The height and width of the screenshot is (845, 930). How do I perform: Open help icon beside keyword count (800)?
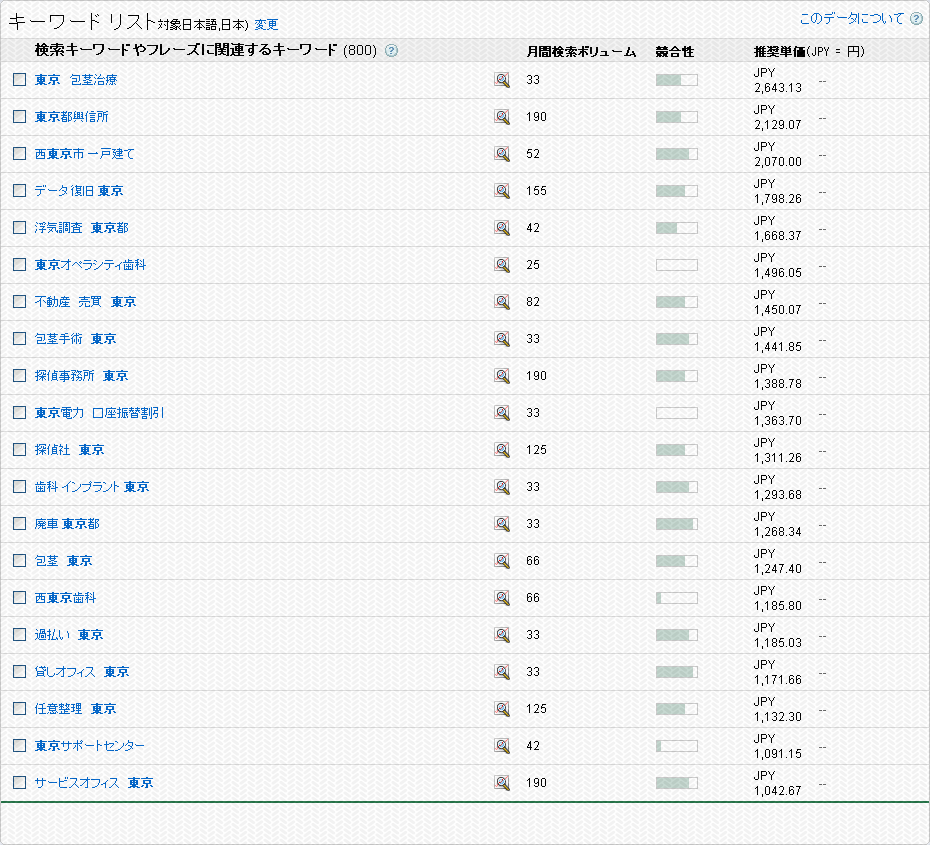click(391, 51)
